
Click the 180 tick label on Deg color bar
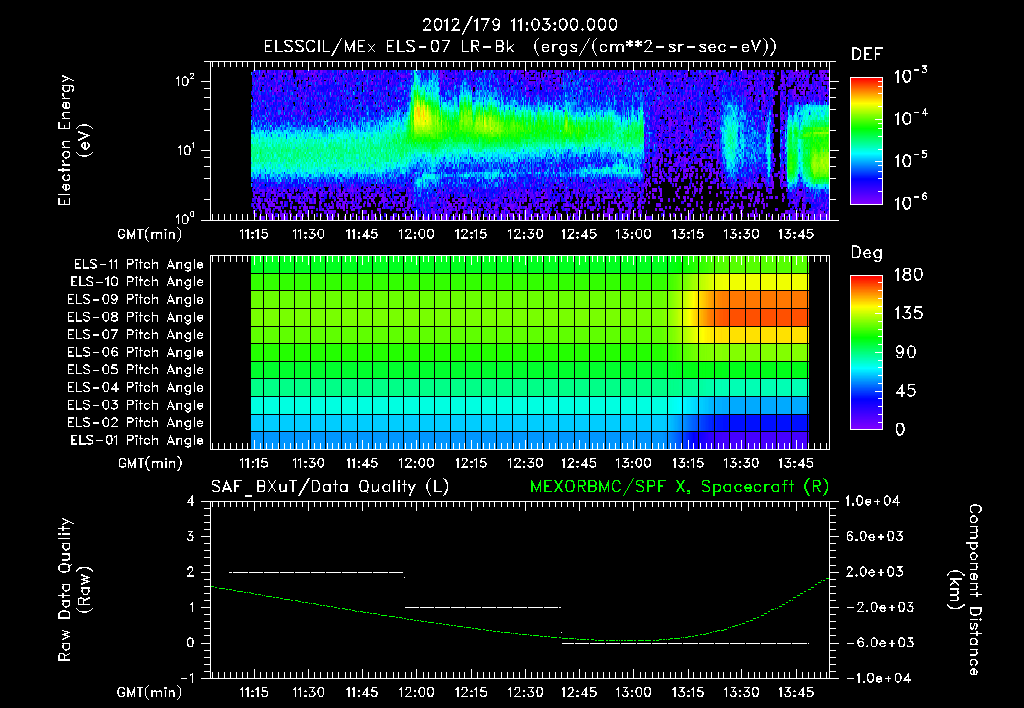(x=908, y=275)
